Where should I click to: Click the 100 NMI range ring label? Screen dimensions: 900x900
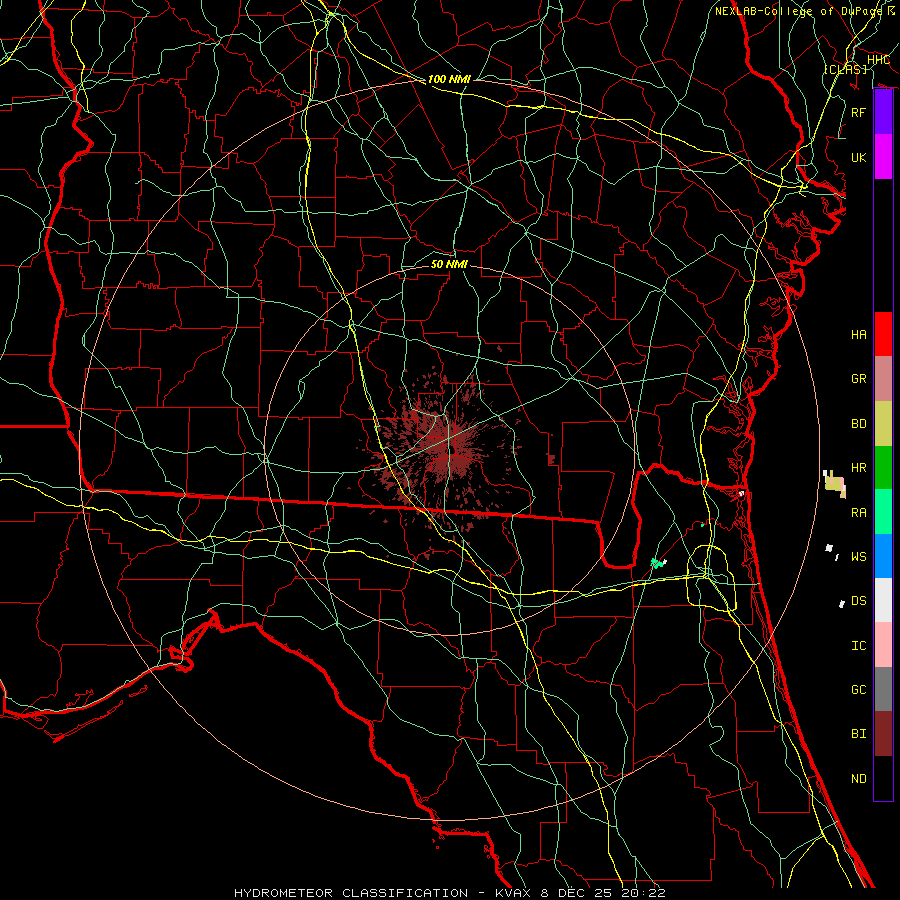pos(449,79)
